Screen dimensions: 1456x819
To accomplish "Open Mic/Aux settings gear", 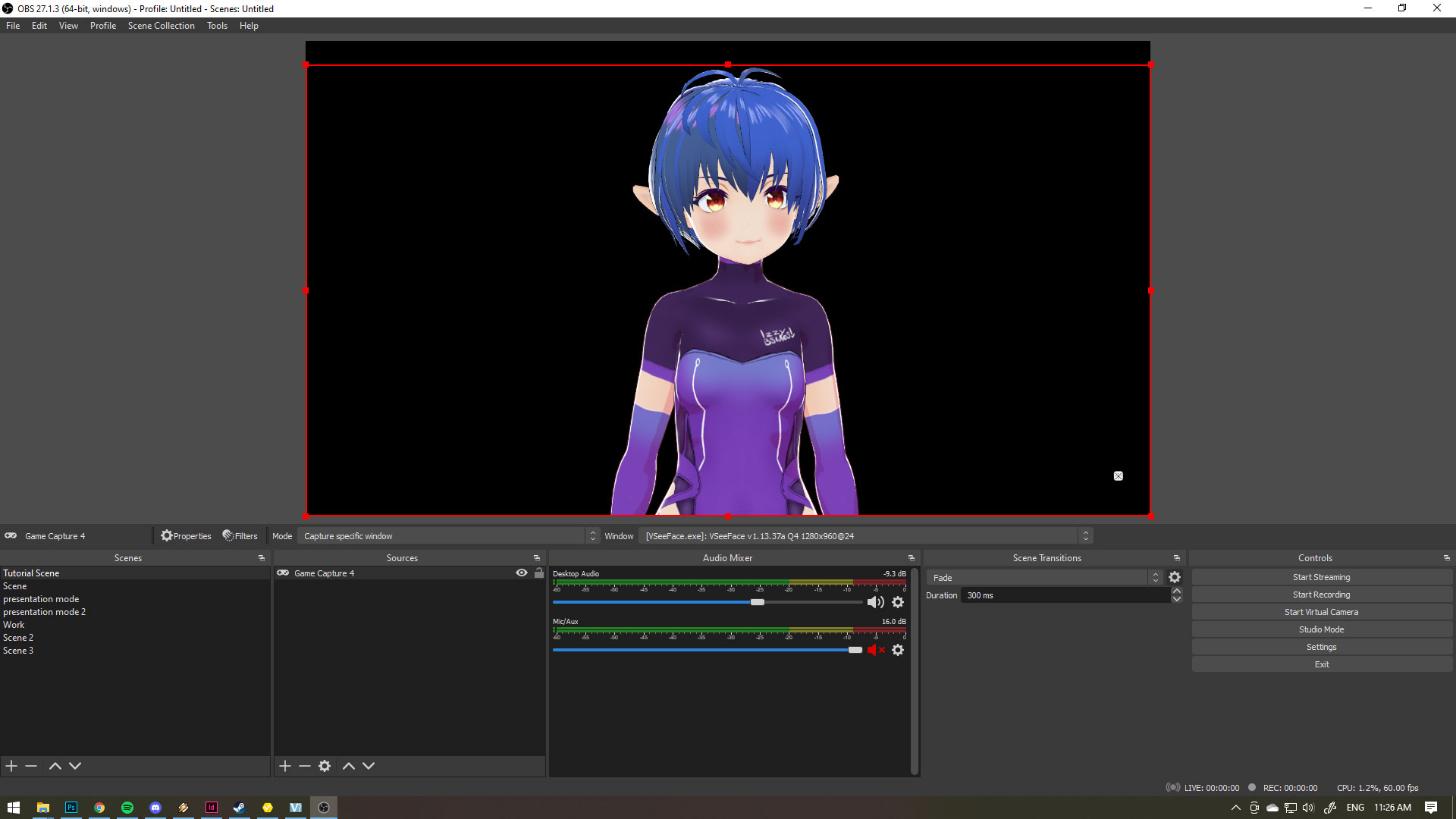I will 898,650.
